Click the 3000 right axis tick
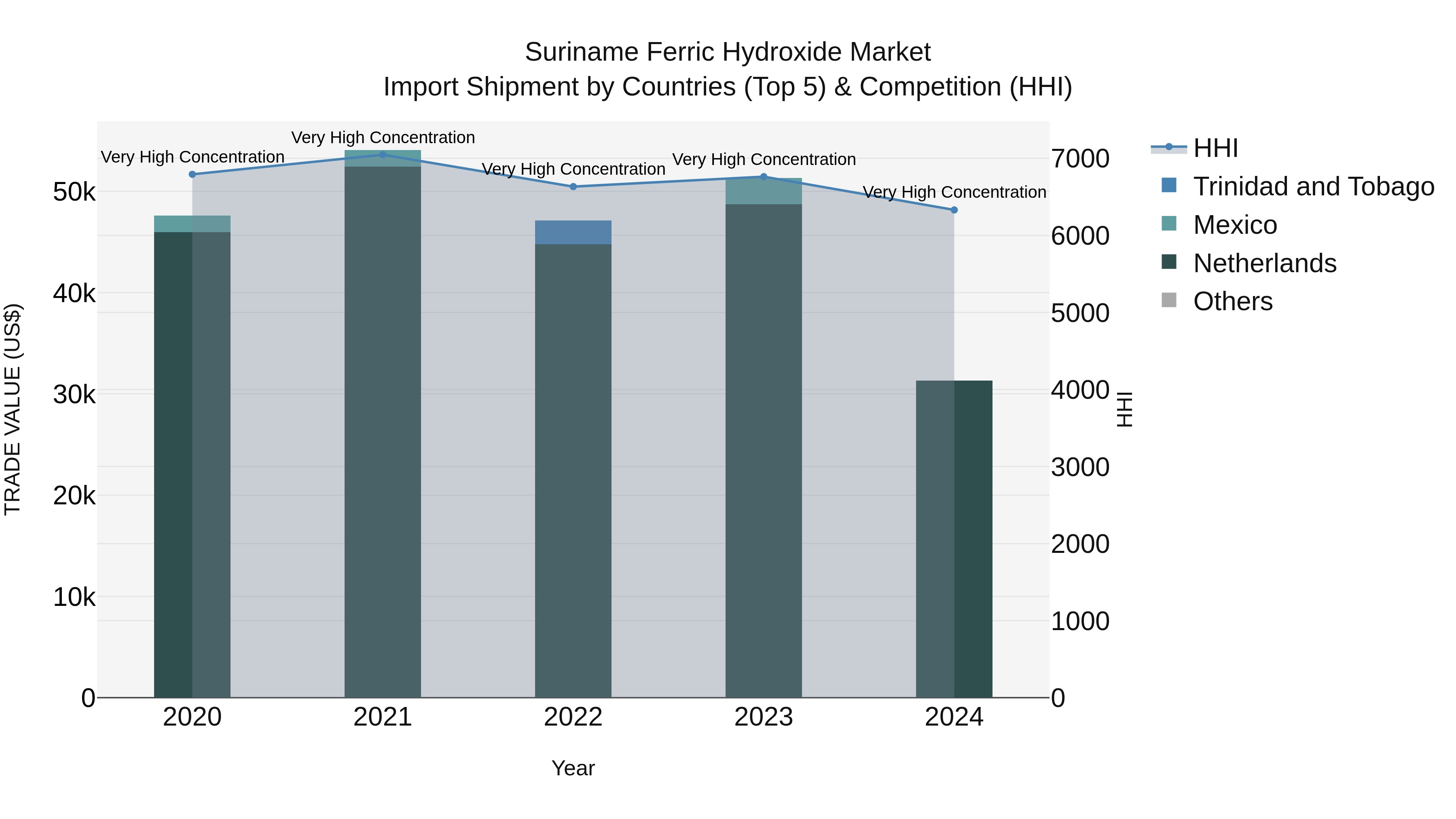 (x=1080, y=468)
